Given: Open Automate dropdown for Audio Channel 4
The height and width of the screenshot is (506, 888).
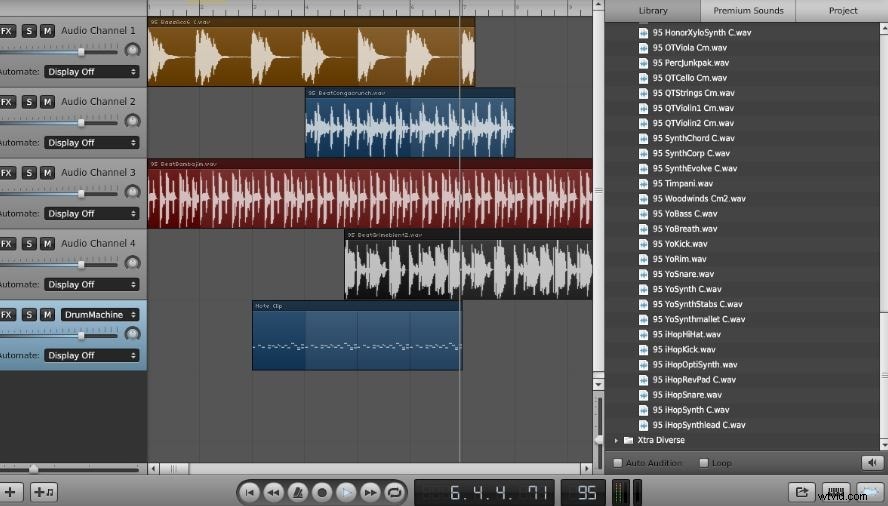Looking at the screenshot, I should click(x=91, y=284).
